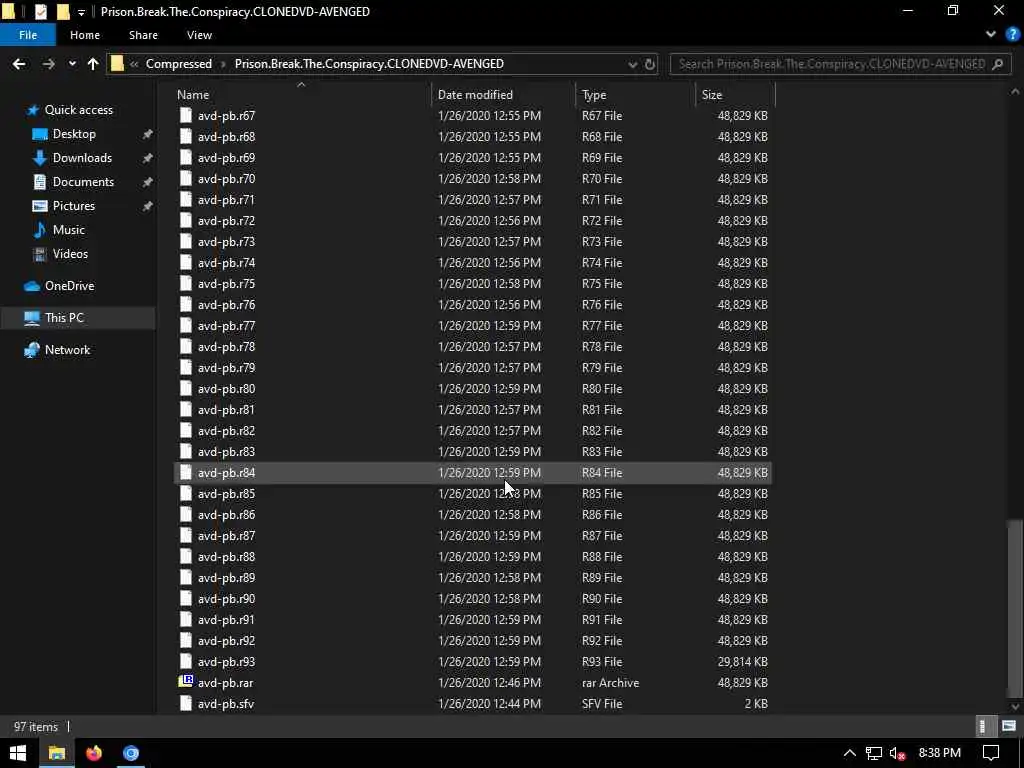Switch to large icons view layout
This screenshot has height=768, width=1024.
pyautogui.click(x=1009, y=726)
